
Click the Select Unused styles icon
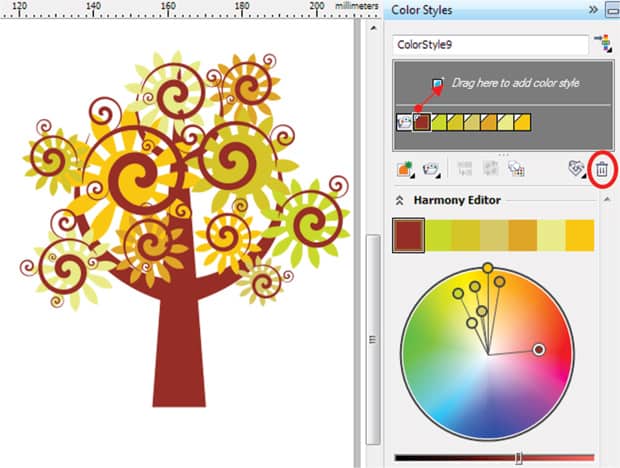[x=516, y=170]
